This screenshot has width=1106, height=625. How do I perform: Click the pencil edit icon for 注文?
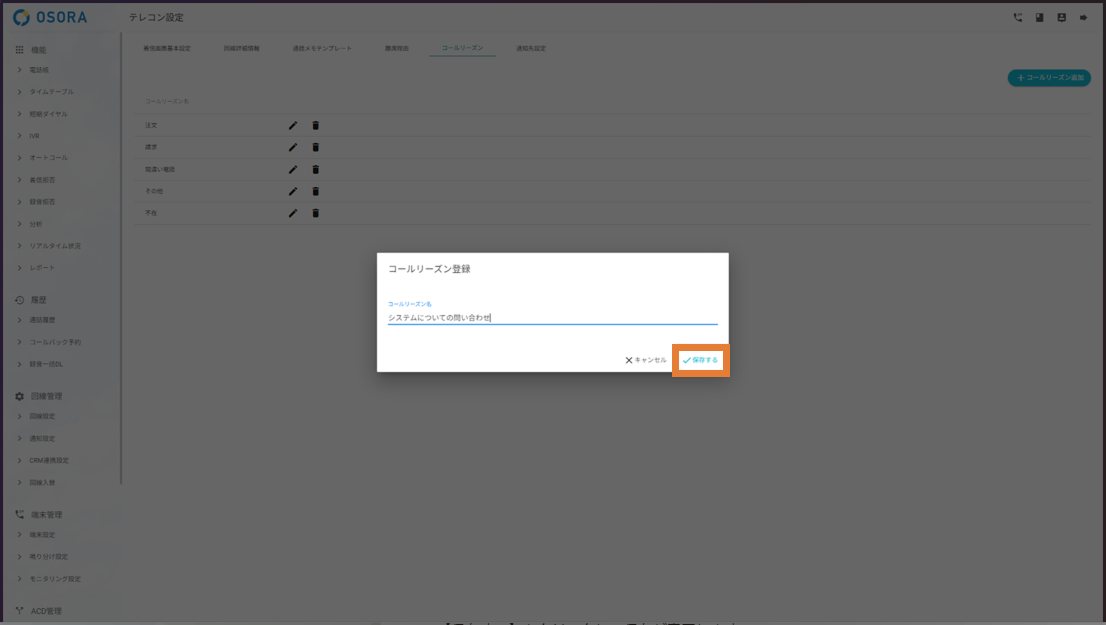[293, 126]
